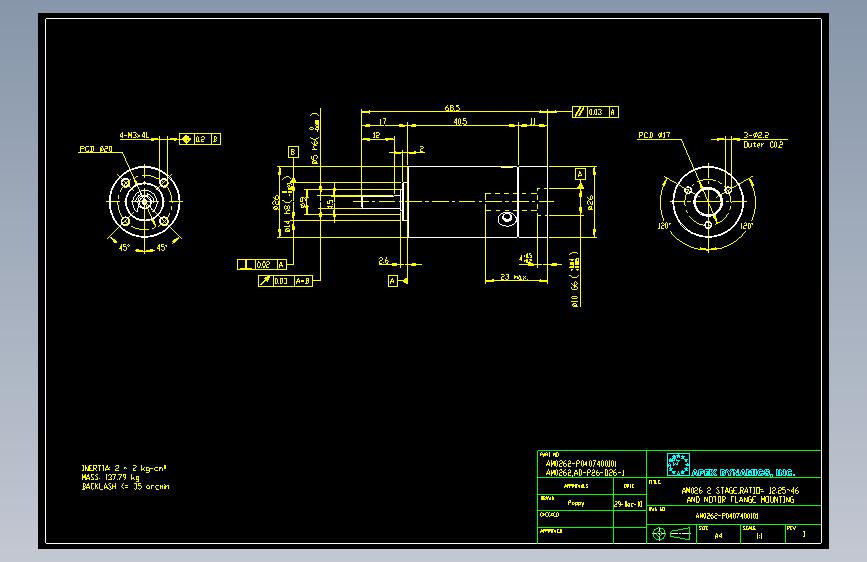Screen dimensions: 867x562
Task: Select the 12 dimension text
Action: click(376, 135)
